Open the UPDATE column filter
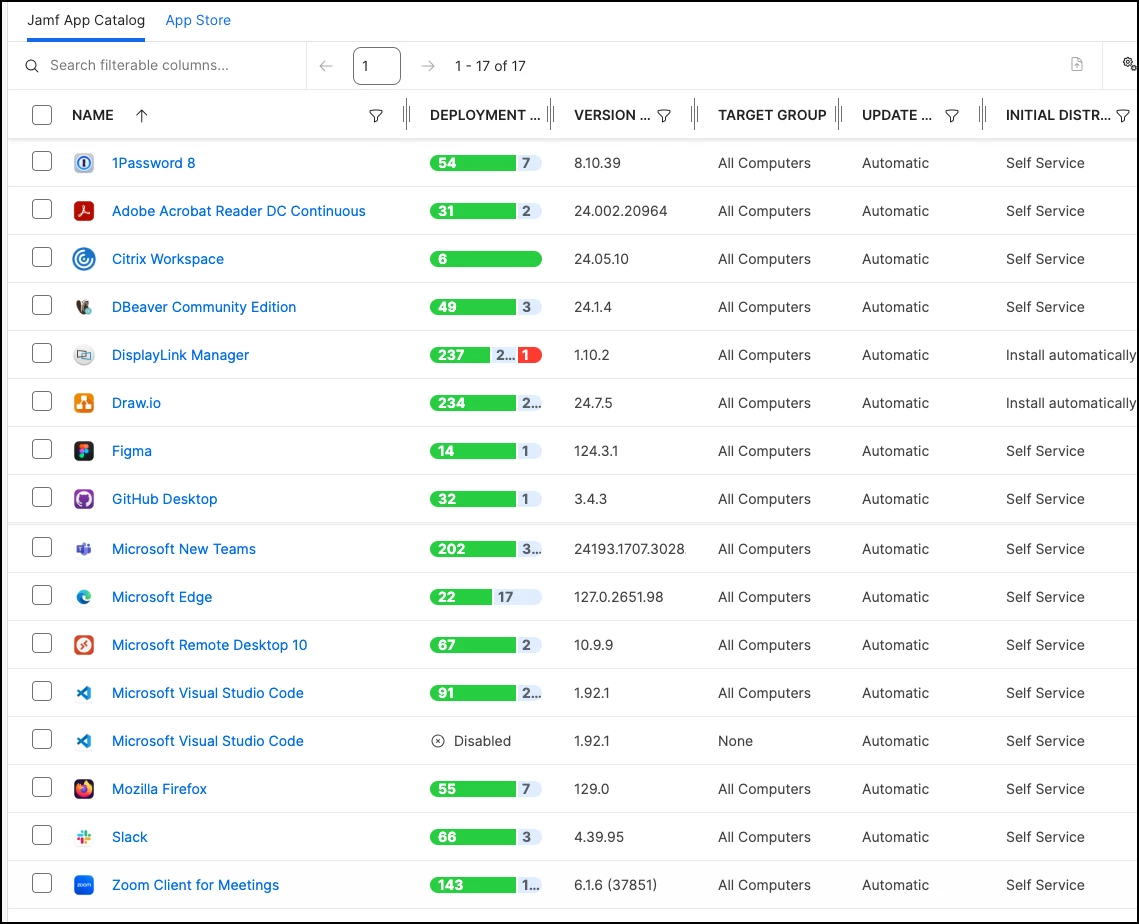 coord(952,116)
